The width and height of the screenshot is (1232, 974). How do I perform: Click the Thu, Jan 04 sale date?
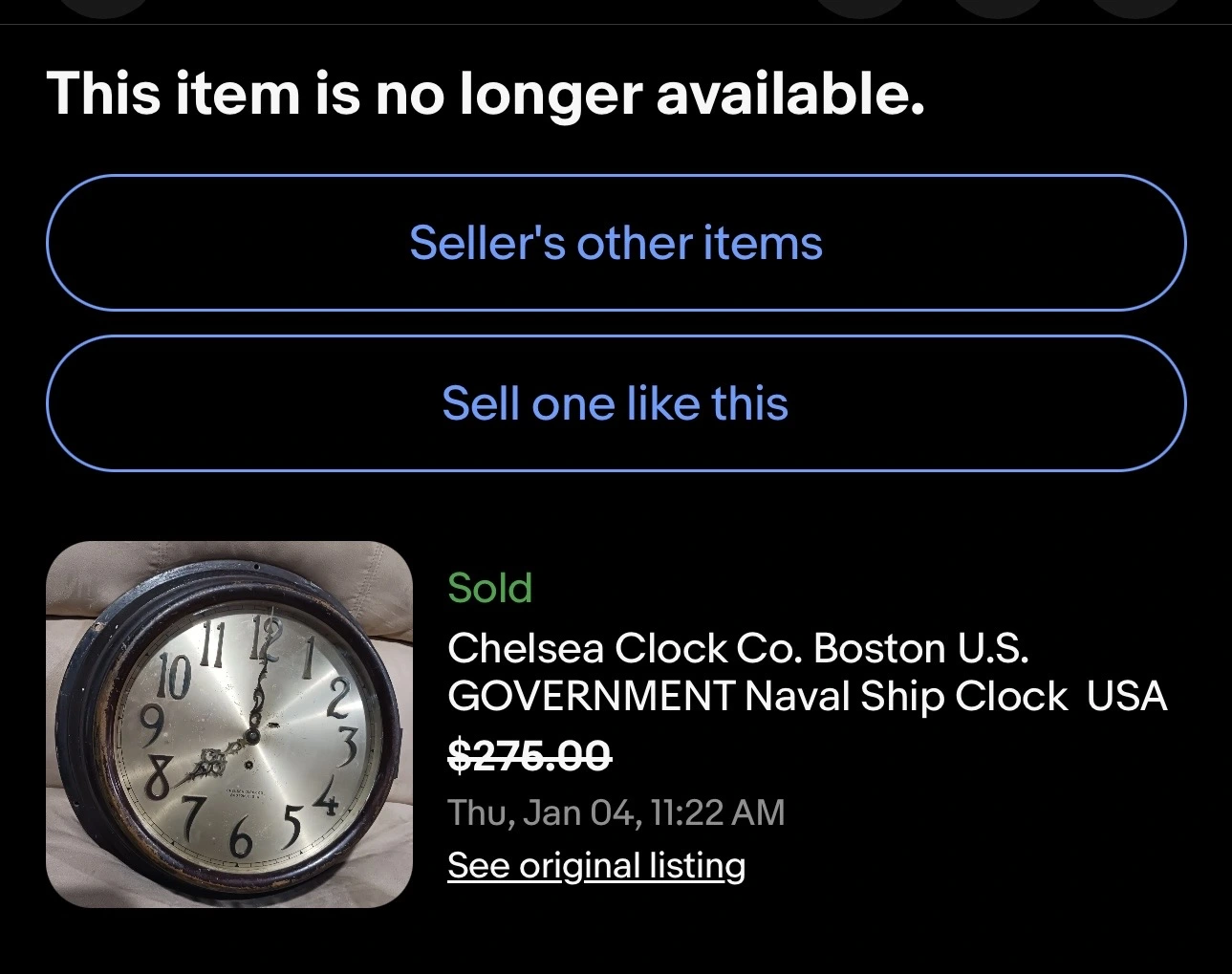(x=541, y=813)
